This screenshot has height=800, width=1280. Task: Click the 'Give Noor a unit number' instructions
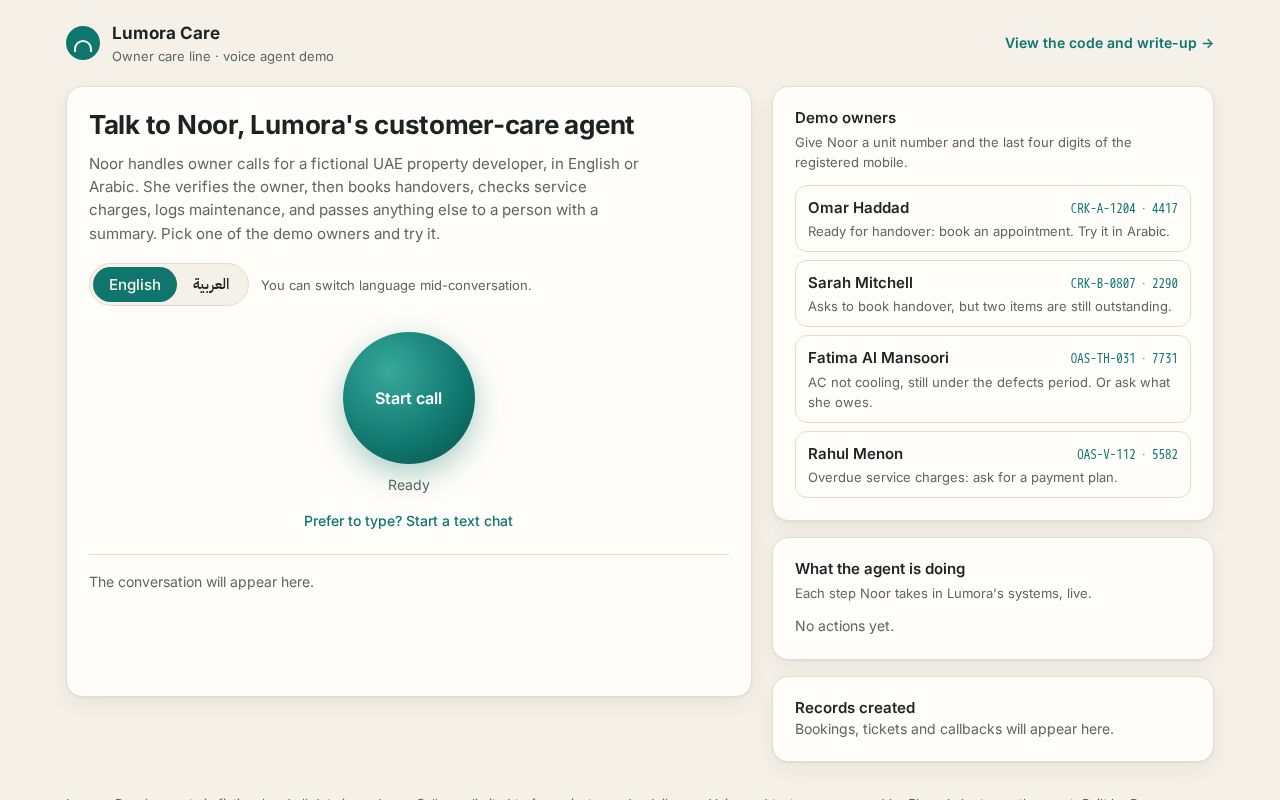963,153
